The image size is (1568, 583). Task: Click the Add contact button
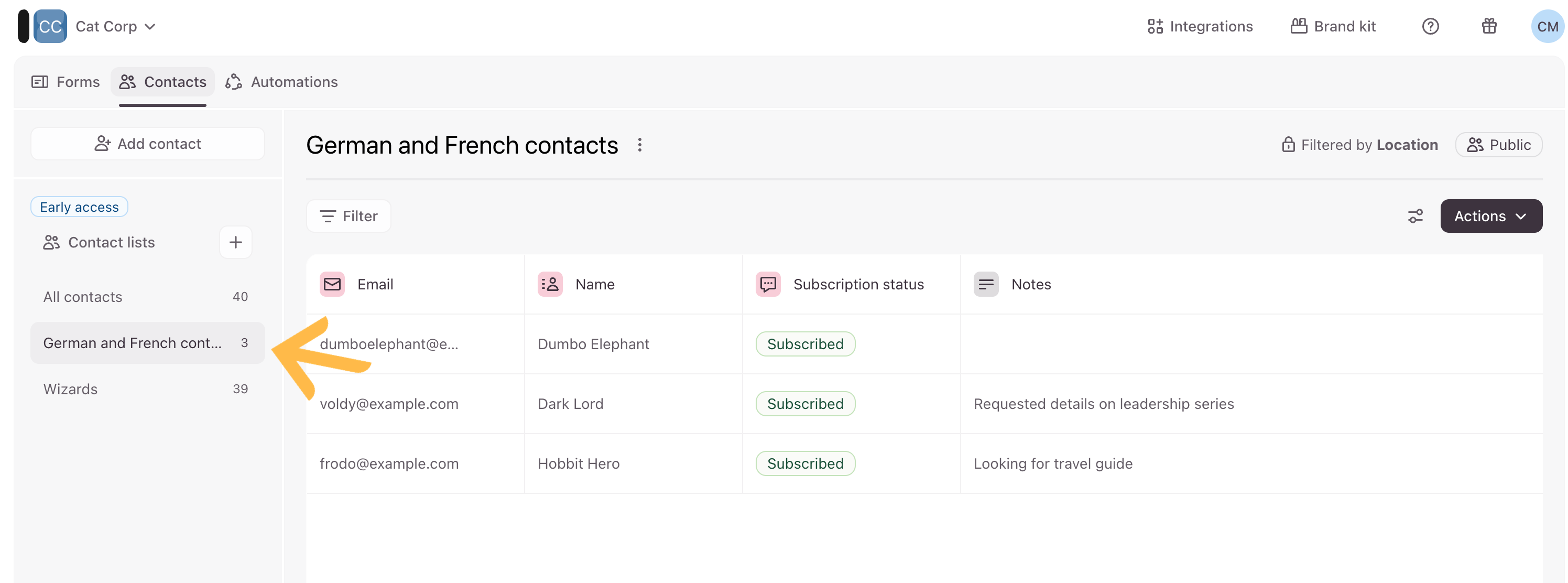[147, 144]
